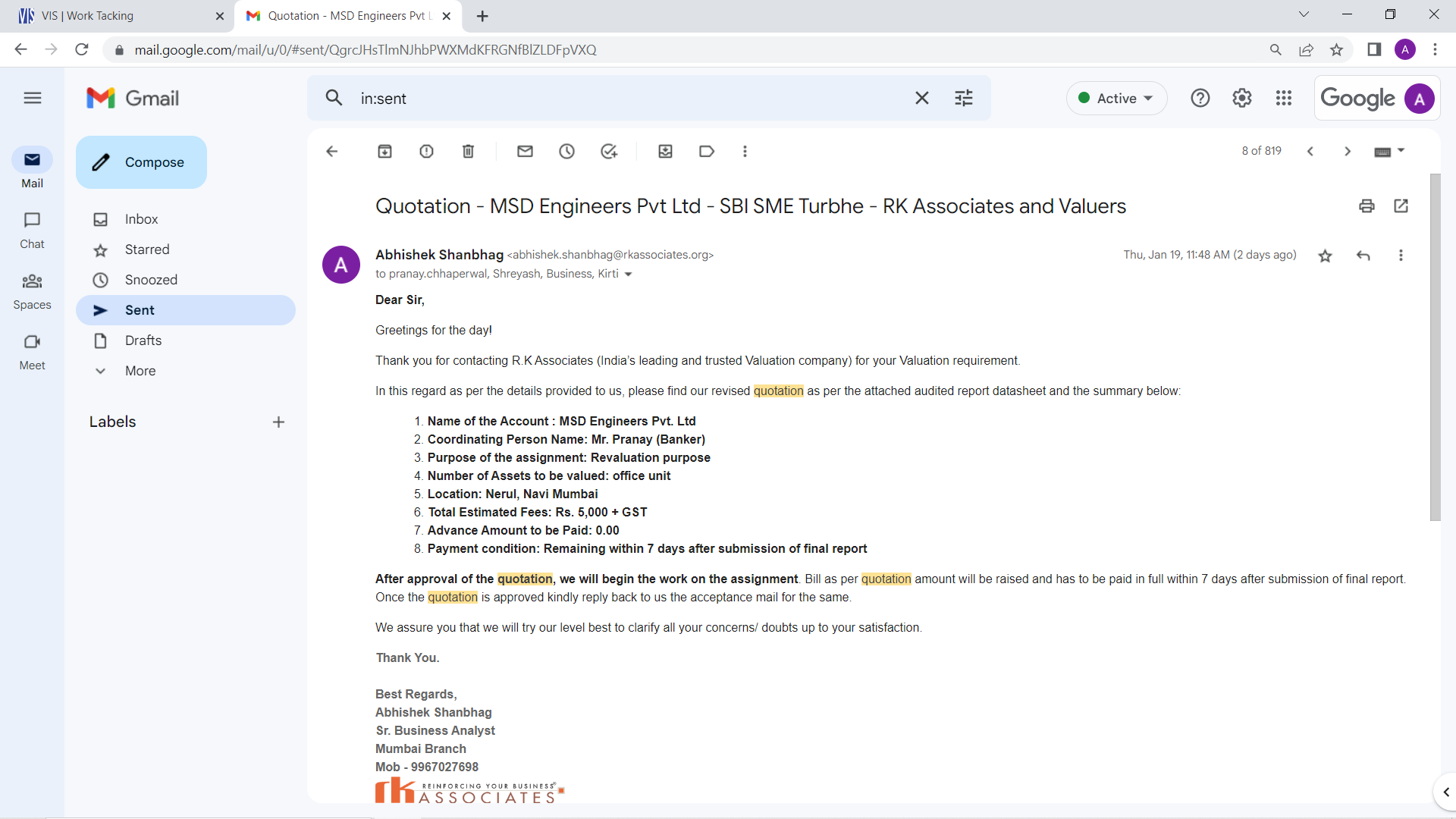Clear the in:sent search
Image resolution: width=1456 pixels, height=819 pixels.
pyautogui.click(x=921, y=98)
